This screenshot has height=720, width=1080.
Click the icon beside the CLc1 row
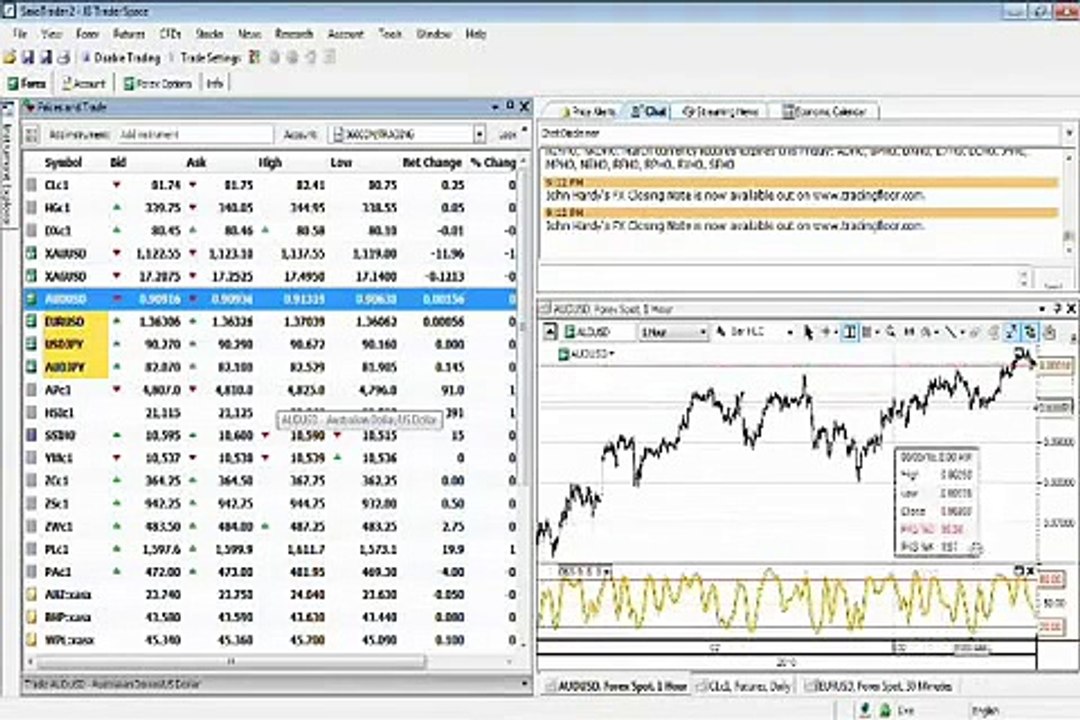tap(31, 185)
